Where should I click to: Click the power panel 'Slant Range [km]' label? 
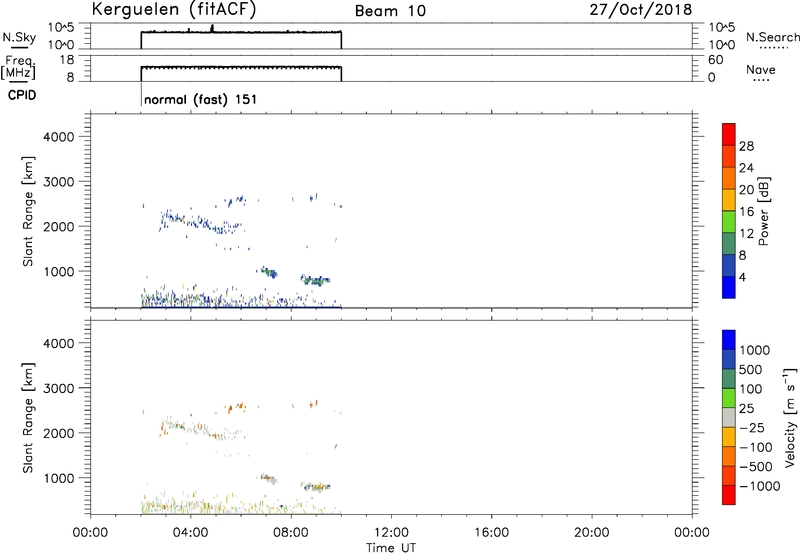(28, 211)
